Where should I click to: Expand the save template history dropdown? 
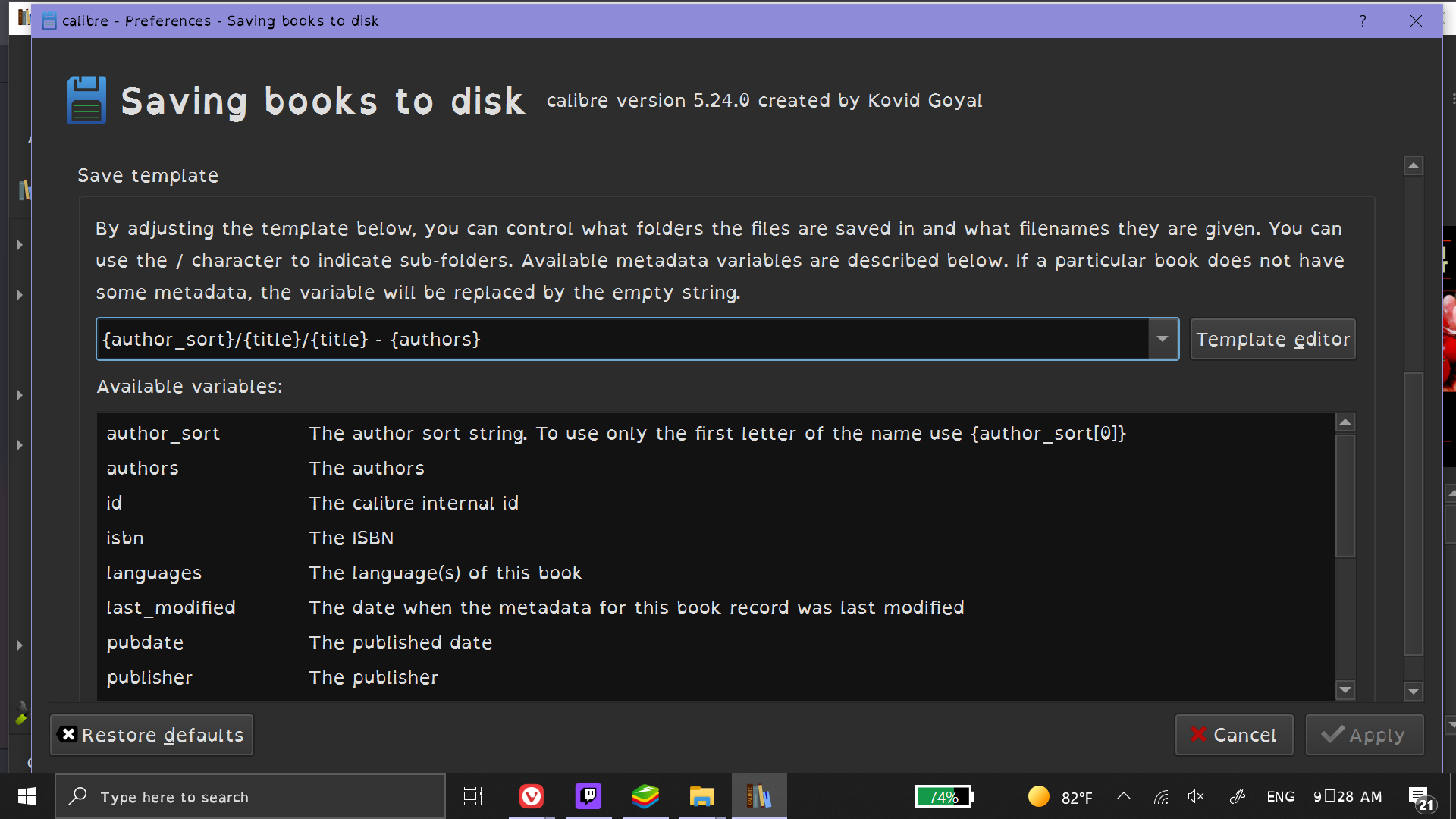point(1163,339)
